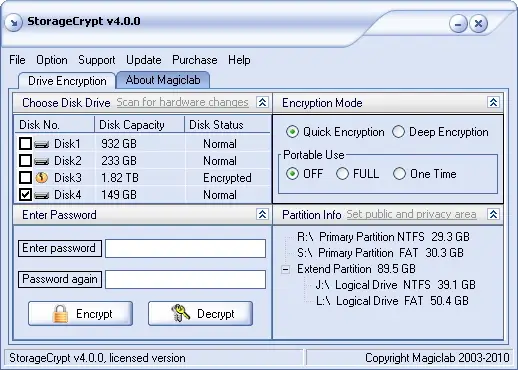Click the Encrypt button

pos(80,314)
